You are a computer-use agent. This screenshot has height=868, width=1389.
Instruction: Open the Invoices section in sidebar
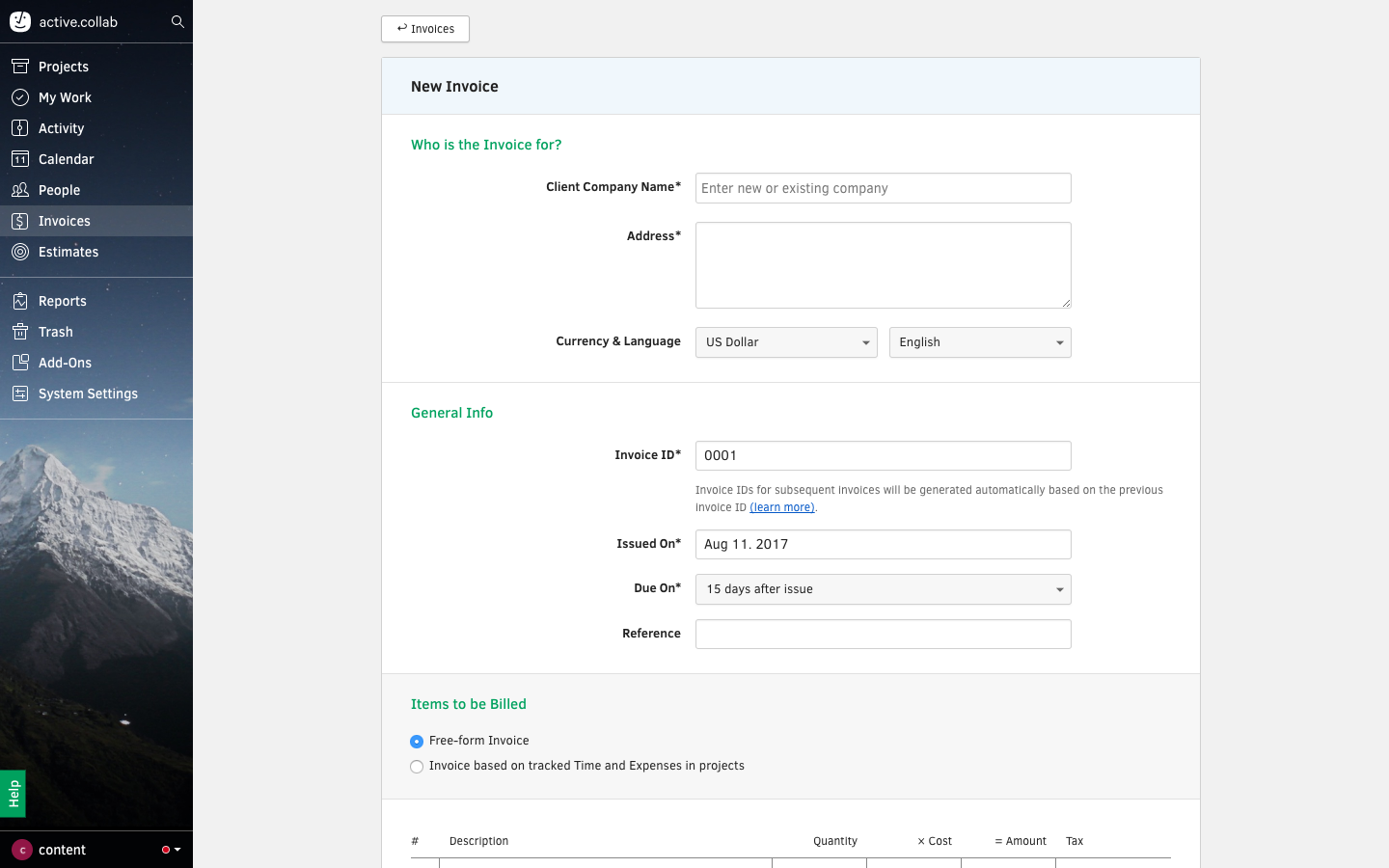[x=20, y=220]
